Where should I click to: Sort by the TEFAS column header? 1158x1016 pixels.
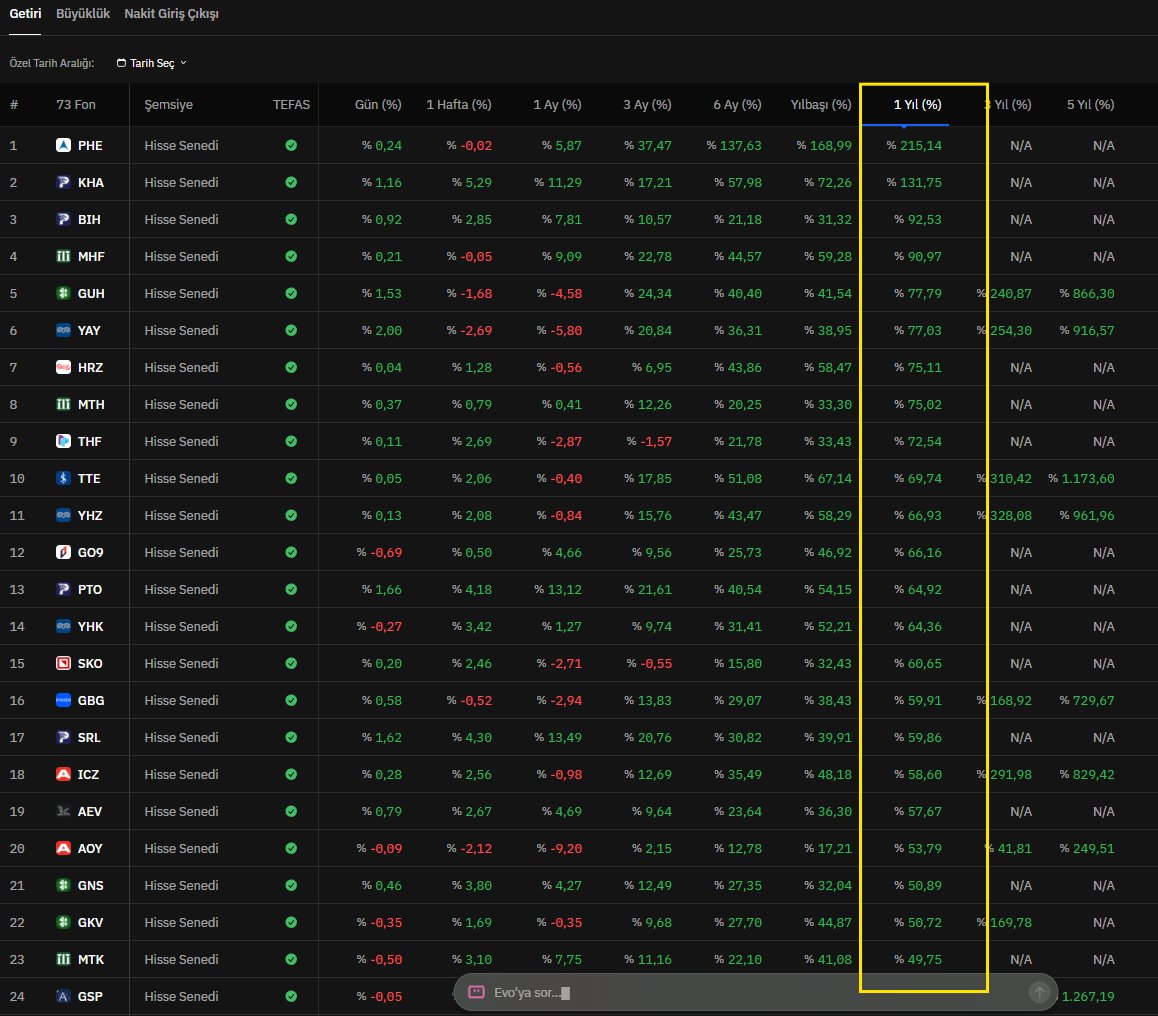(x=291, y=104)
